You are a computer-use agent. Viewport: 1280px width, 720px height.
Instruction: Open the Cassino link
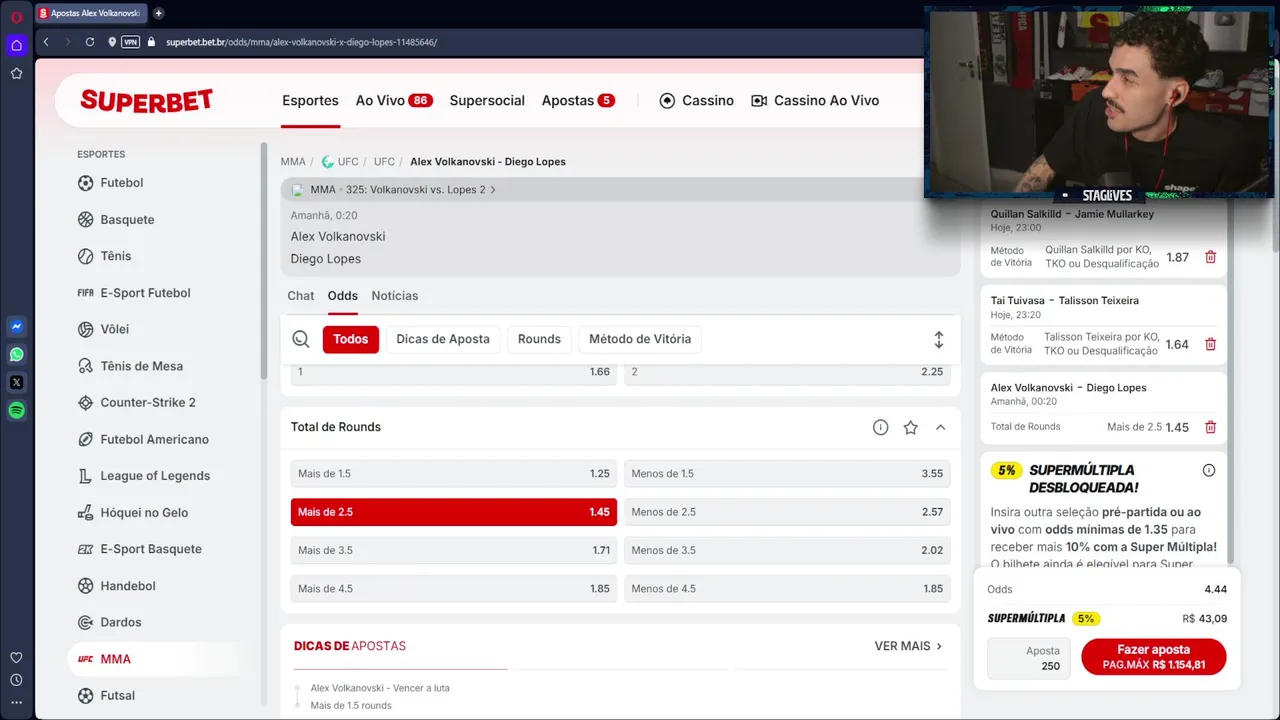pyautogui.click(x=697, y=101)
